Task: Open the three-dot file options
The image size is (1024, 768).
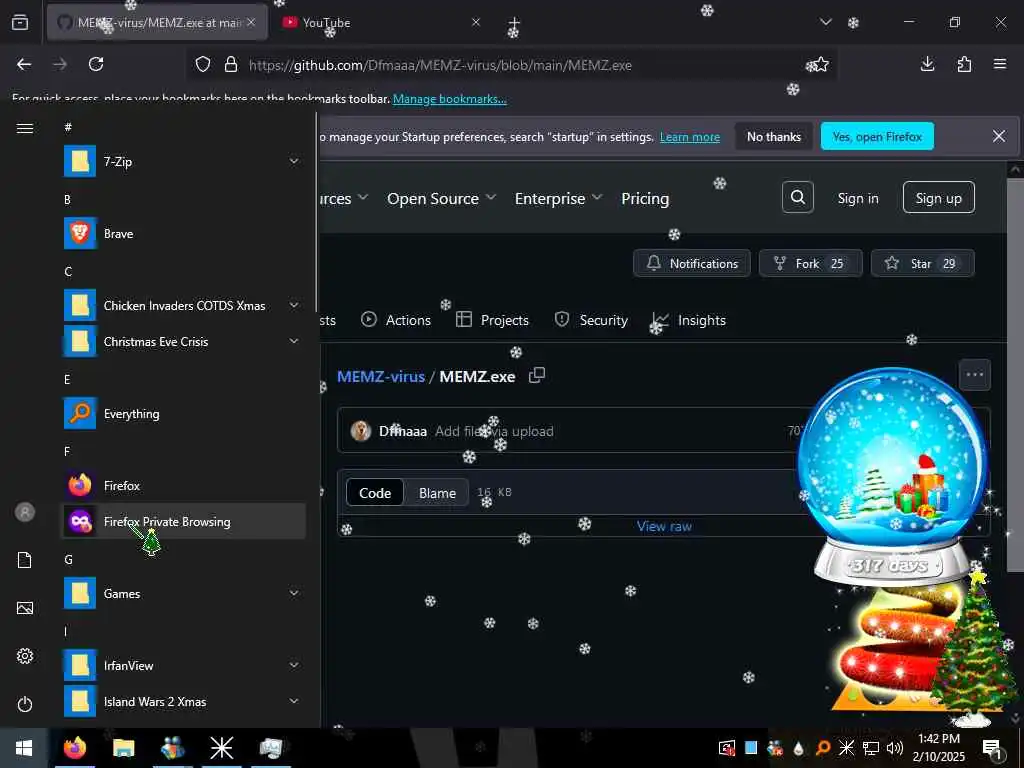Action: 974,375
